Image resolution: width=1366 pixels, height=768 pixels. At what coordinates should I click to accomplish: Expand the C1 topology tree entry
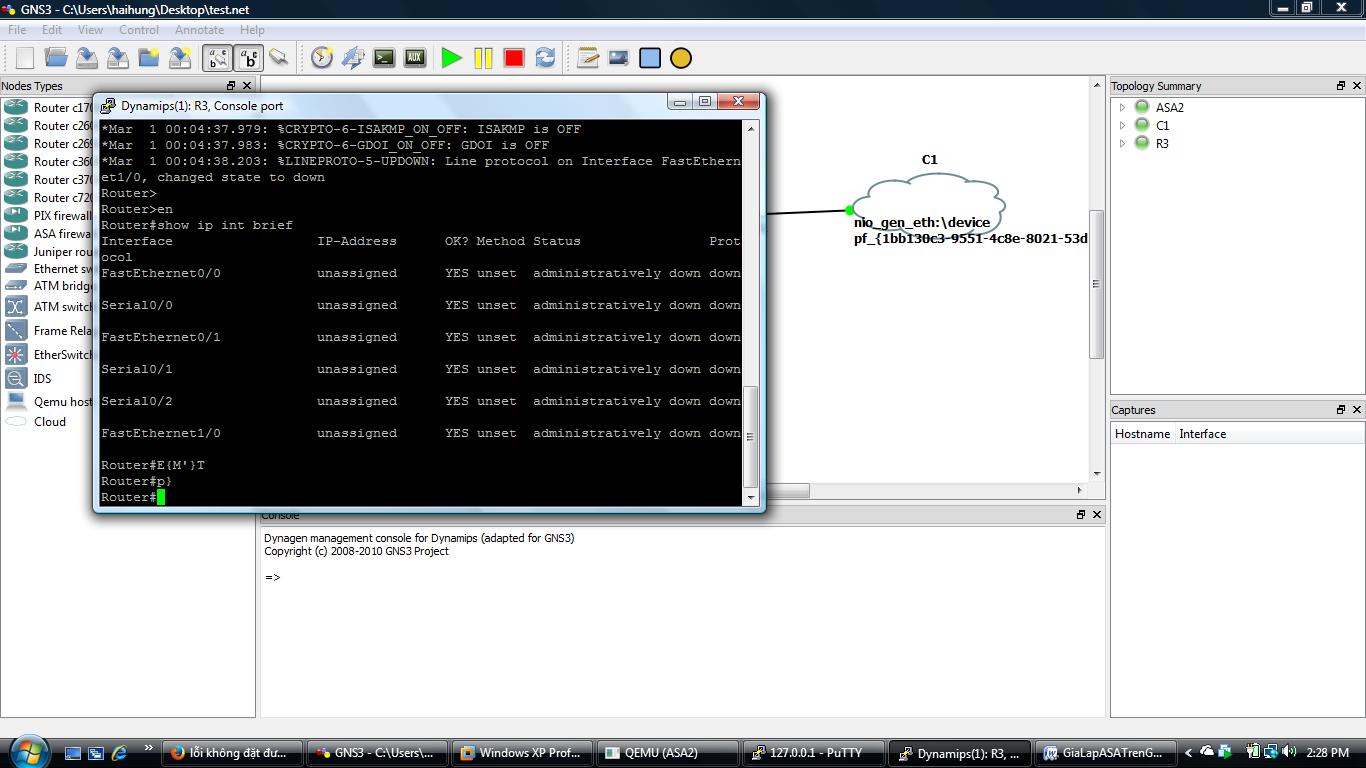(x=1122, y=126)
